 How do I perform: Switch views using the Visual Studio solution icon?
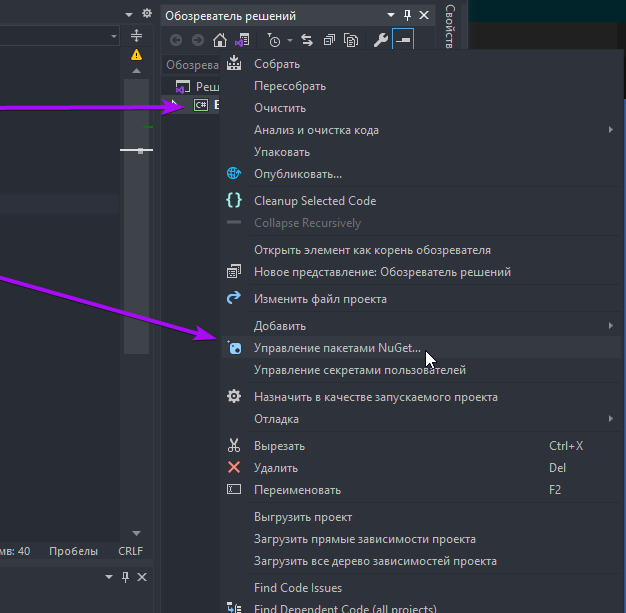240,41
